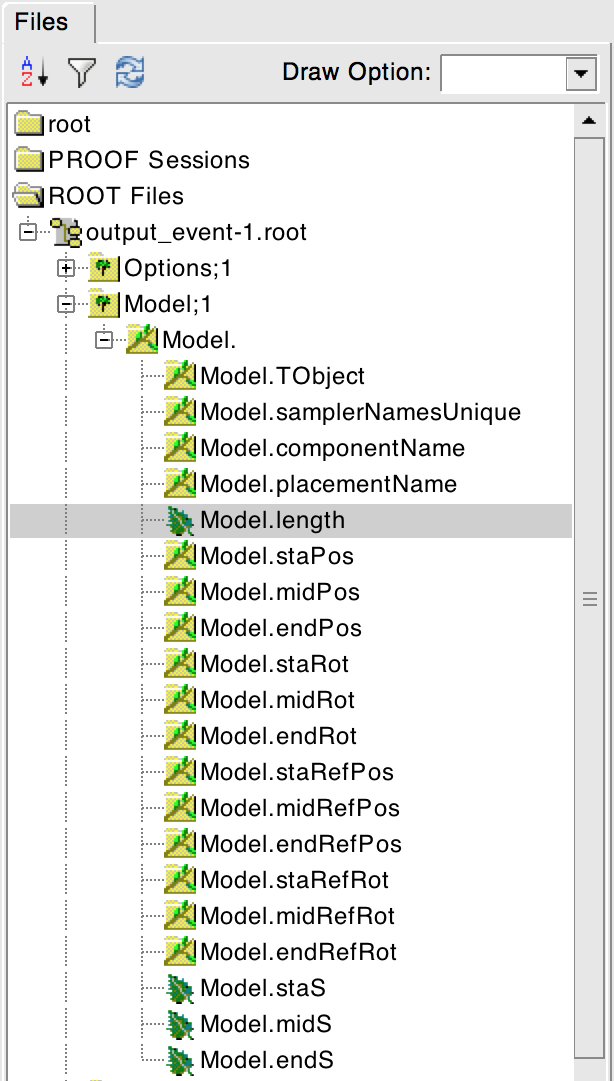Viewport: 614px width, 1081px height.
Task: Select the Model.endRot label
Action: [278, 736]
